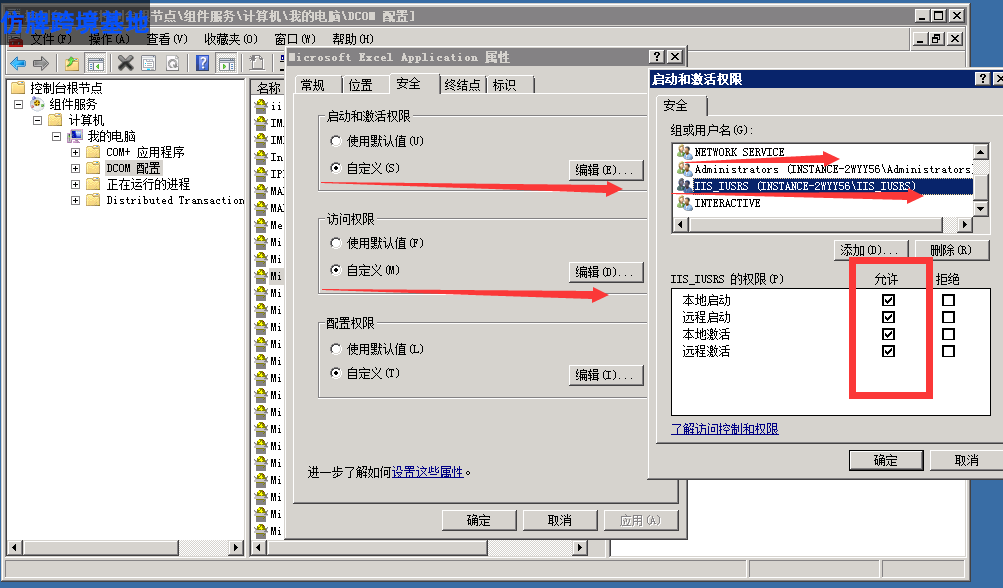Select 使用默认值(U) under 启动和激活权限
This screenshot has width=1003, height=588.
pyautogui.click(x=335, y=140)
